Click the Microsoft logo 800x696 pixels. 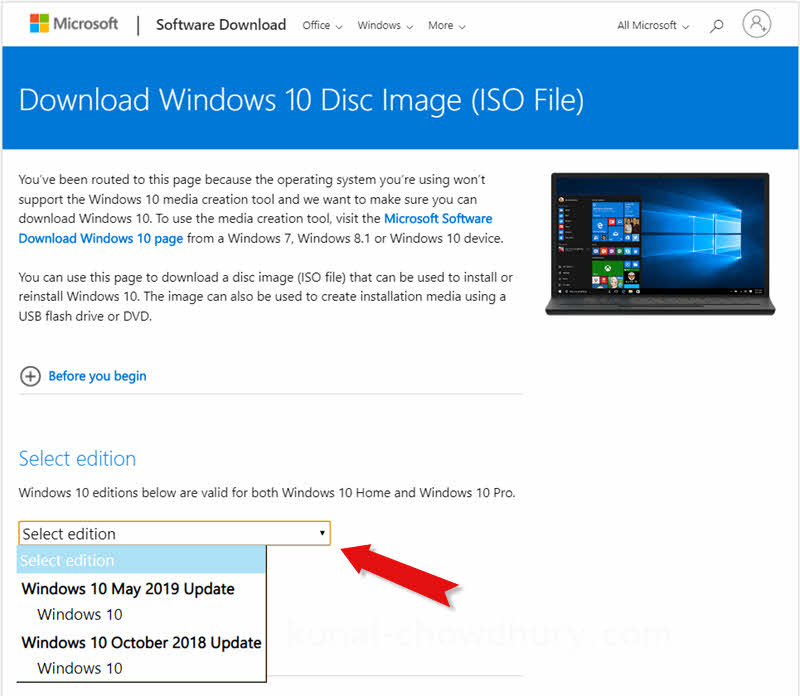[x=74, y=23]
